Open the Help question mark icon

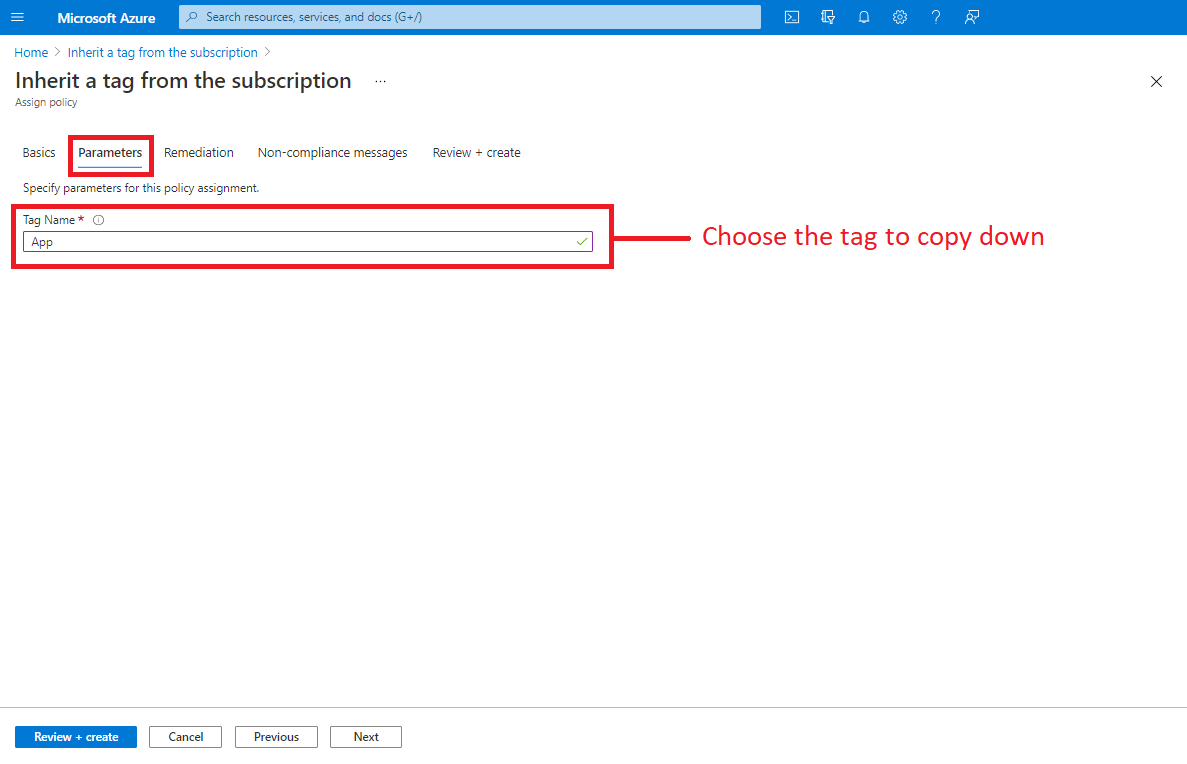pyautogui.click(x=935, y=17)
